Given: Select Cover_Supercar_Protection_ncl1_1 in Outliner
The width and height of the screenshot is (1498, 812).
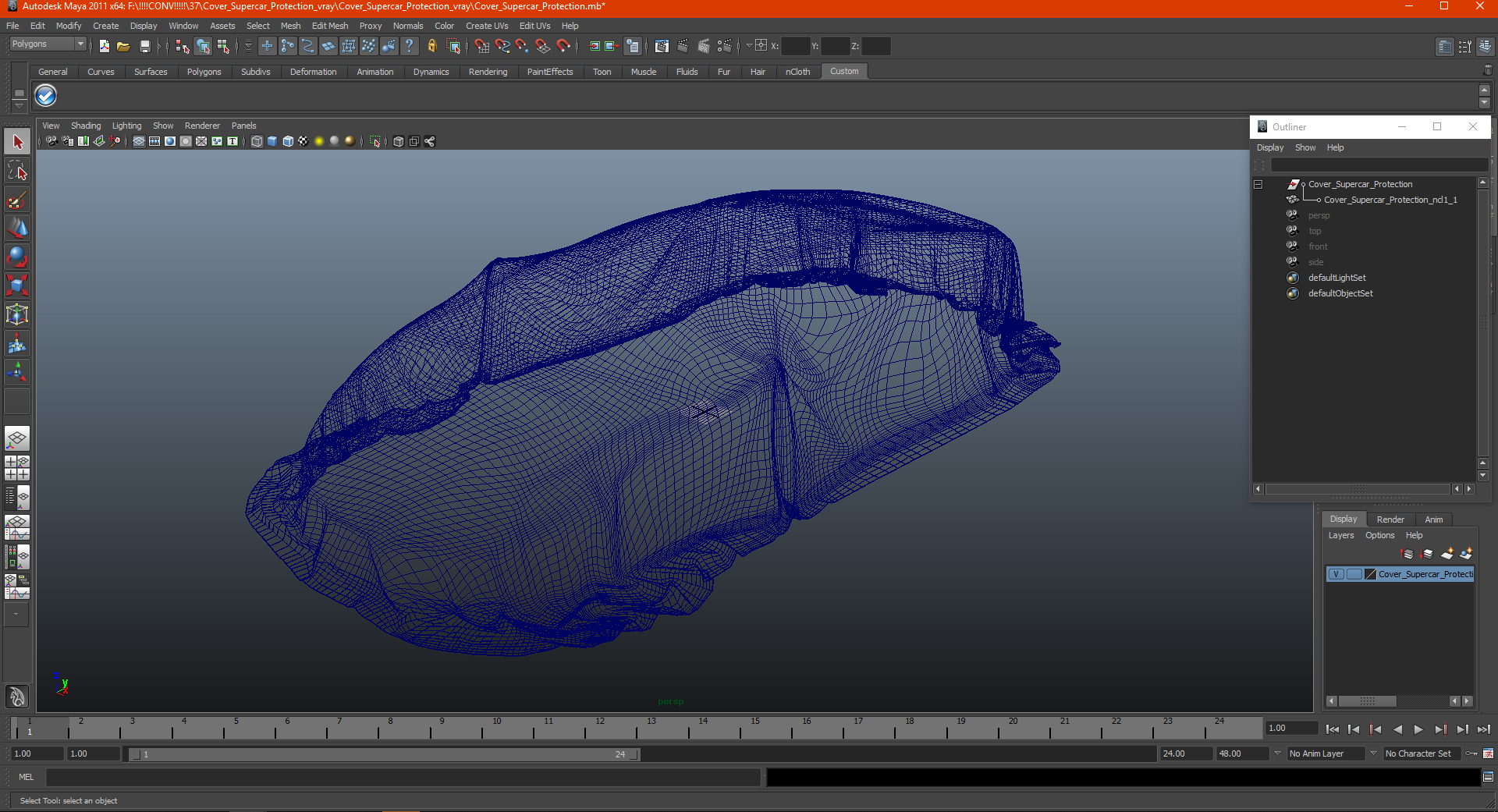Looking at the screenshot, I should pos(1390,200).
